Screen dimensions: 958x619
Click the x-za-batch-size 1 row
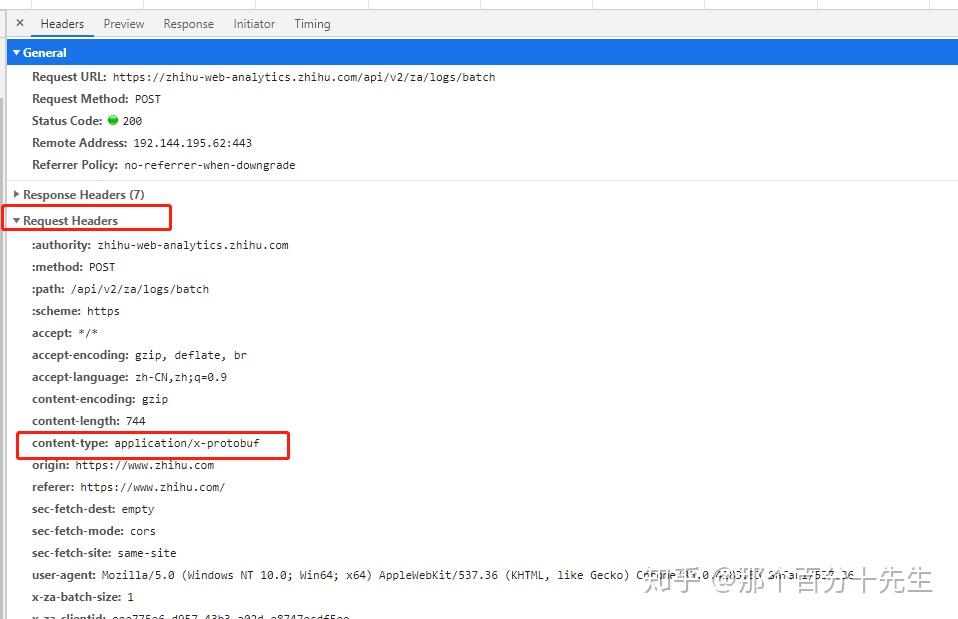(83, 597)
